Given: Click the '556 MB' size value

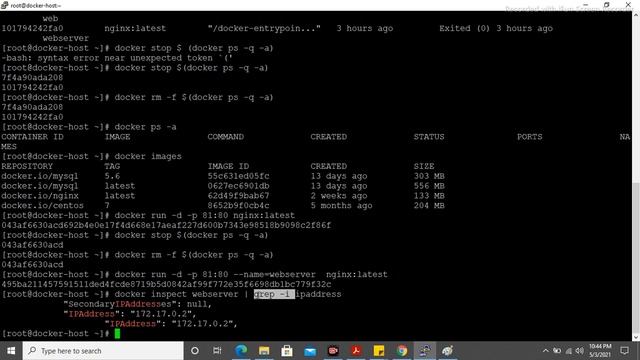Looking at the screenshot, I should tap(429, 186).
